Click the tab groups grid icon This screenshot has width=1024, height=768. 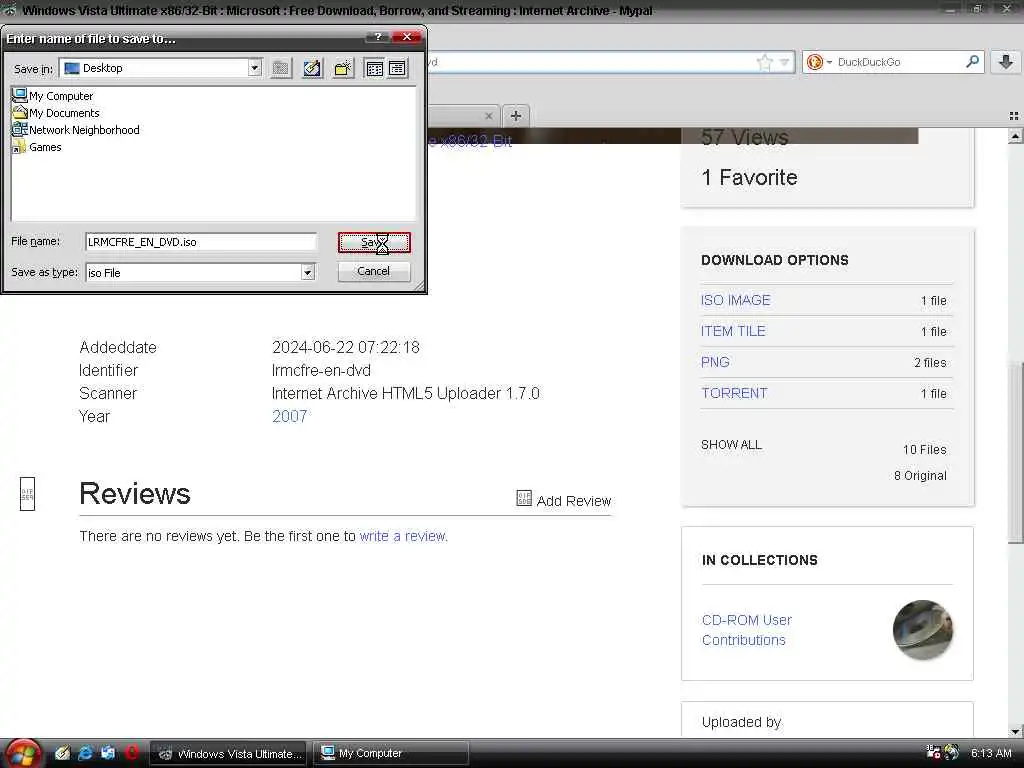1014,116
